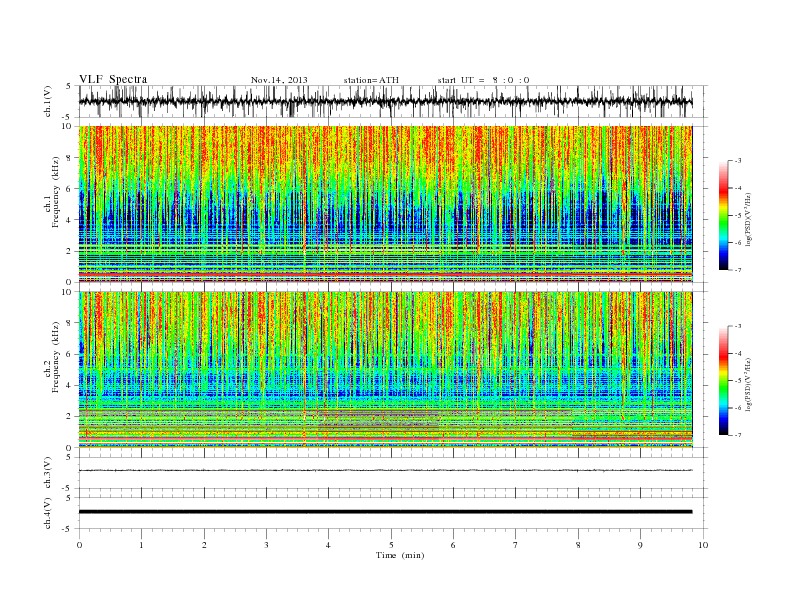Click the "-3" tick on upper color bar

pos(737,161)
